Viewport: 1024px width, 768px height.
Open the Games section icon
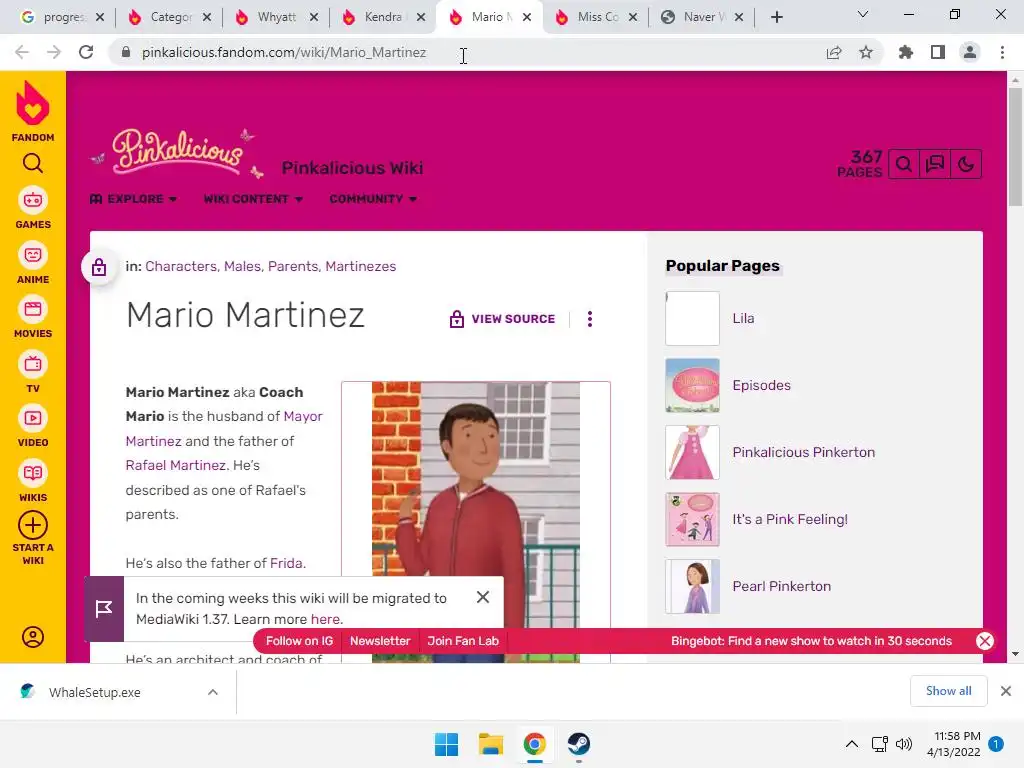[33, 200]
